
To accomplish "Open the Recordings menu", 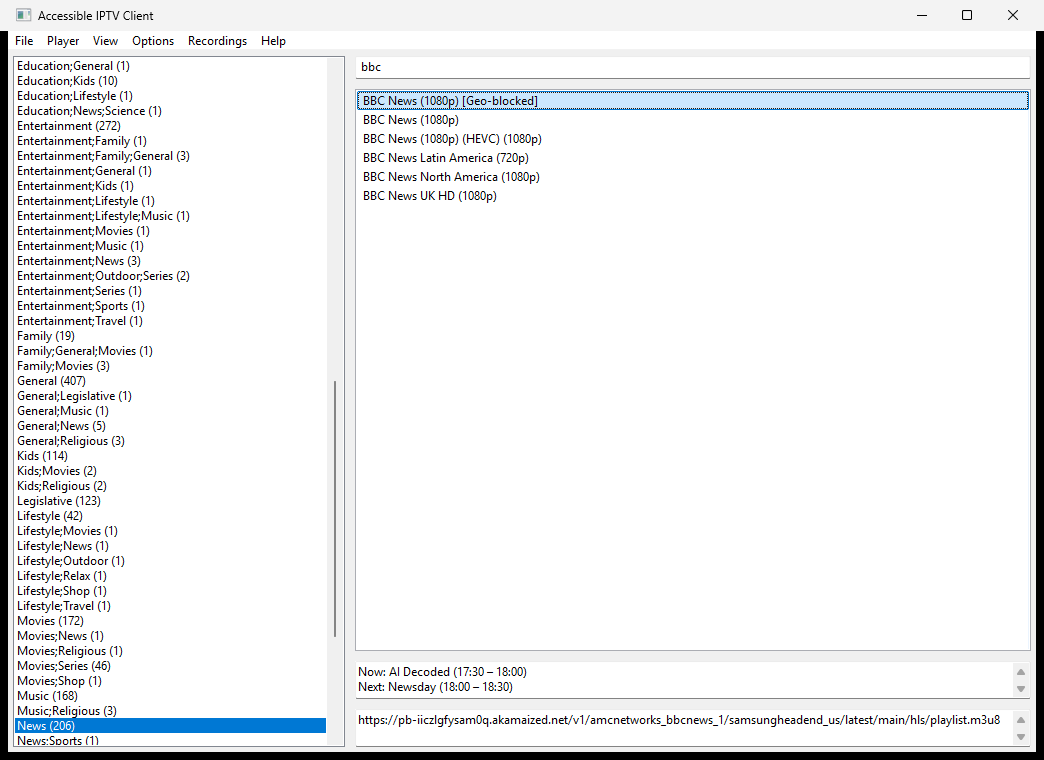I will coord(217,41).
